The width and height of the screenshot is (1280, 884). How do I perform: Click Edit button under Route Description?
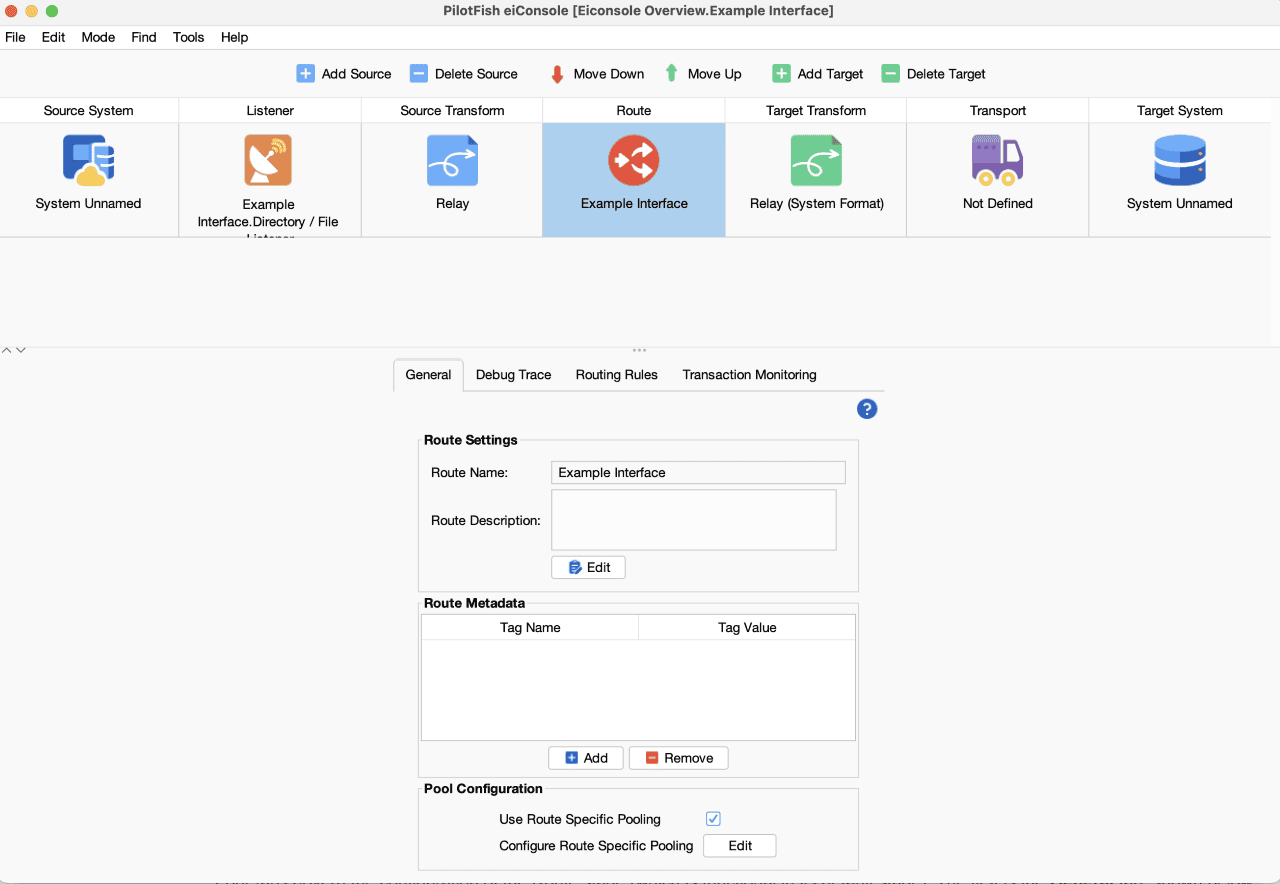pyautogui.click(x=588, y=567)
